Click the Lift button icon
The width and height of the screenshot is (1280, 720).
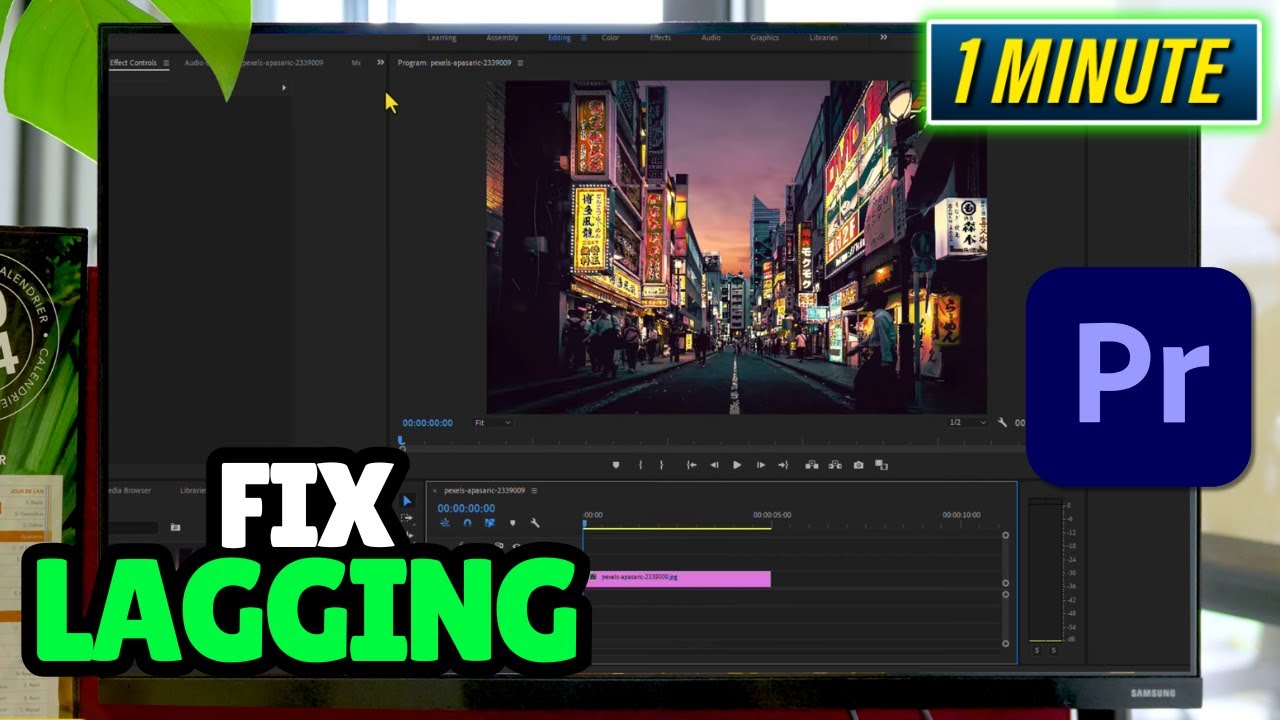click(811, 465)
